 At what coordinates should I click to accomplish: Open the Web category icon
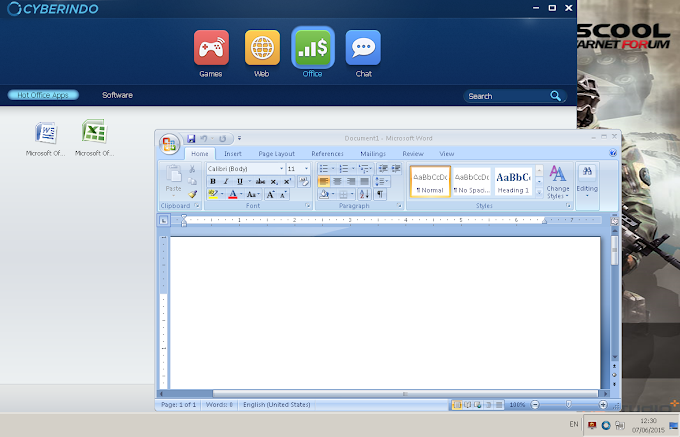point(262,48)
